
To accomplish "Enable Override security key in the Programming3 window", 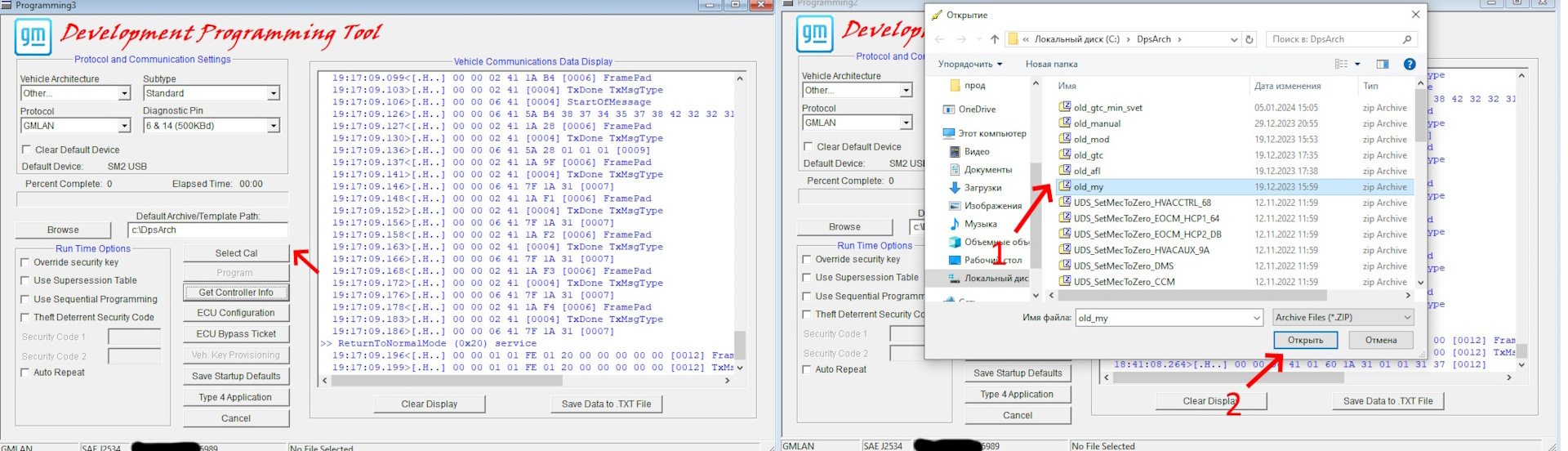I will [x=24, y=262].
